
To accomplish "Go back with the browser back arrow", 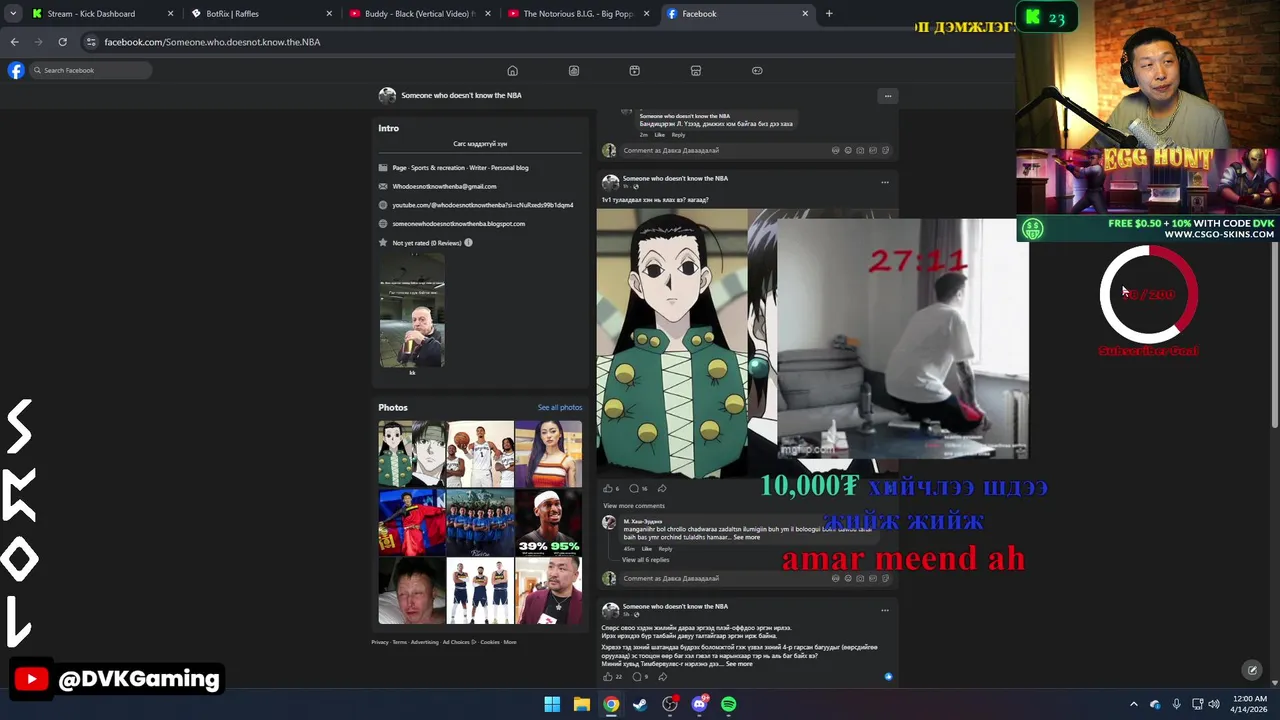I will [x=14, y=42].
